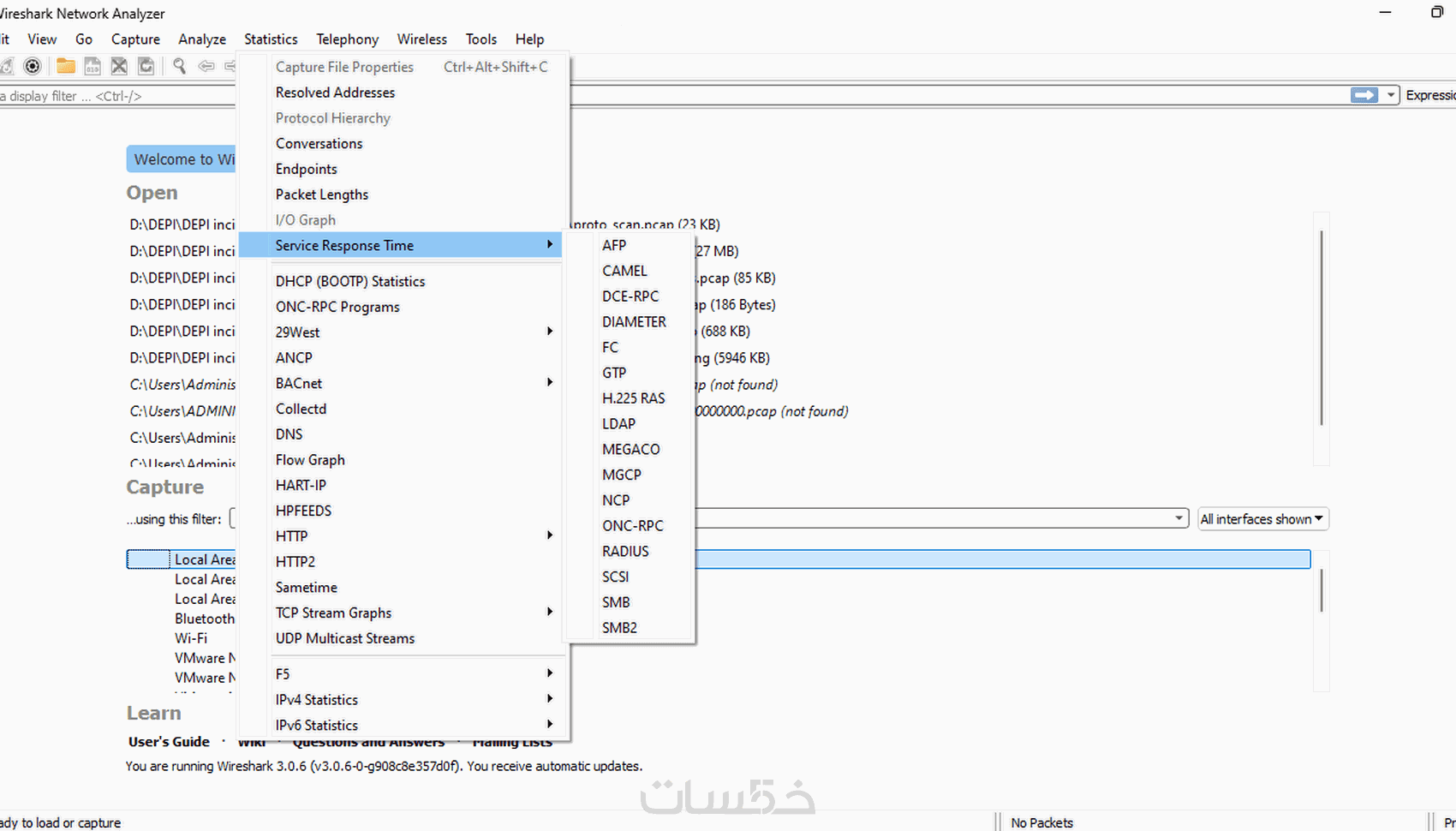Select the Bluetooth interface row
The height and width of the screenshot is (831, 1456).
[x=204, y=619]
